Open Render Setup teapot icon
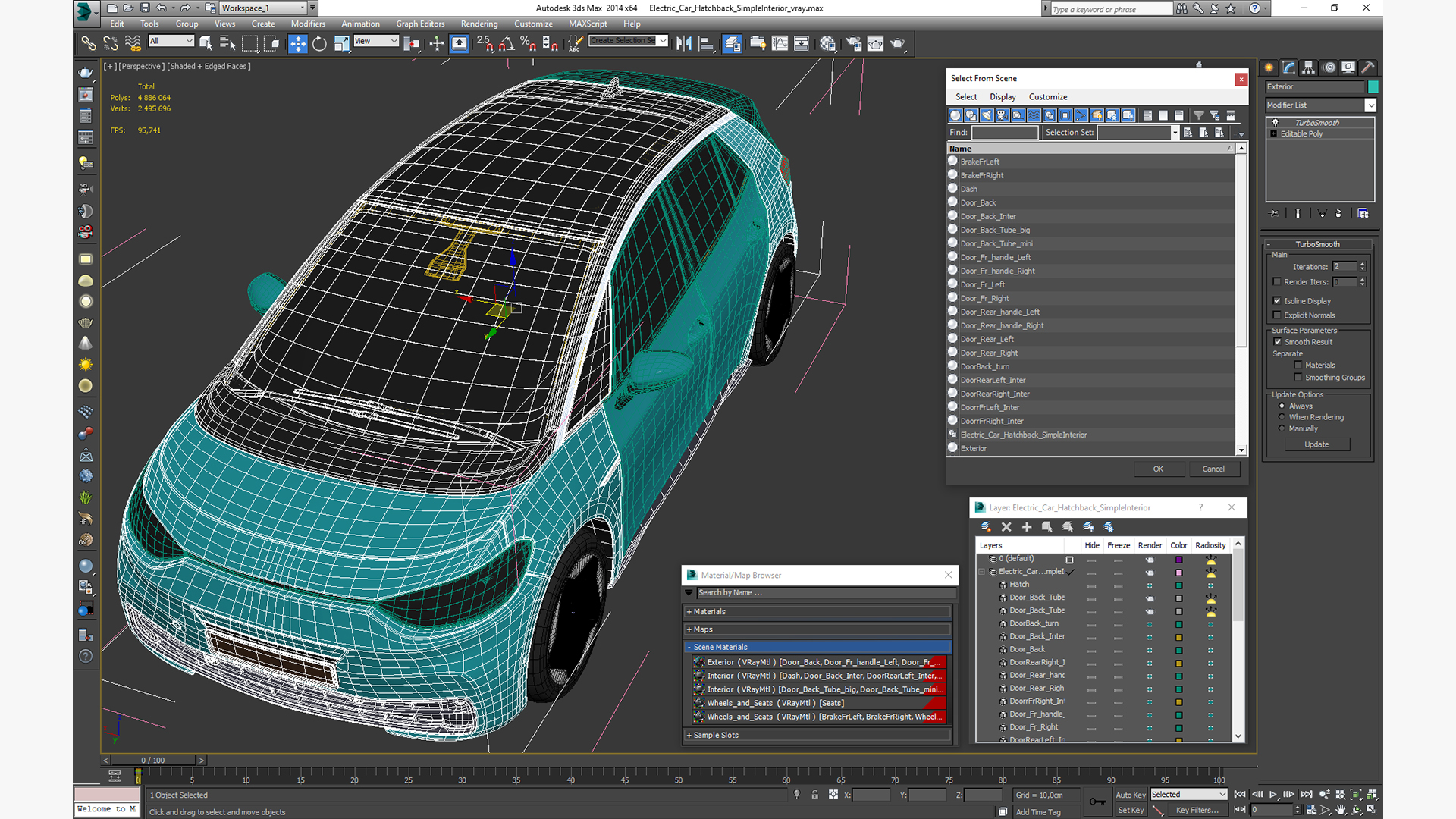Screen dimensions: 1456x819 (x=854, y=43)
